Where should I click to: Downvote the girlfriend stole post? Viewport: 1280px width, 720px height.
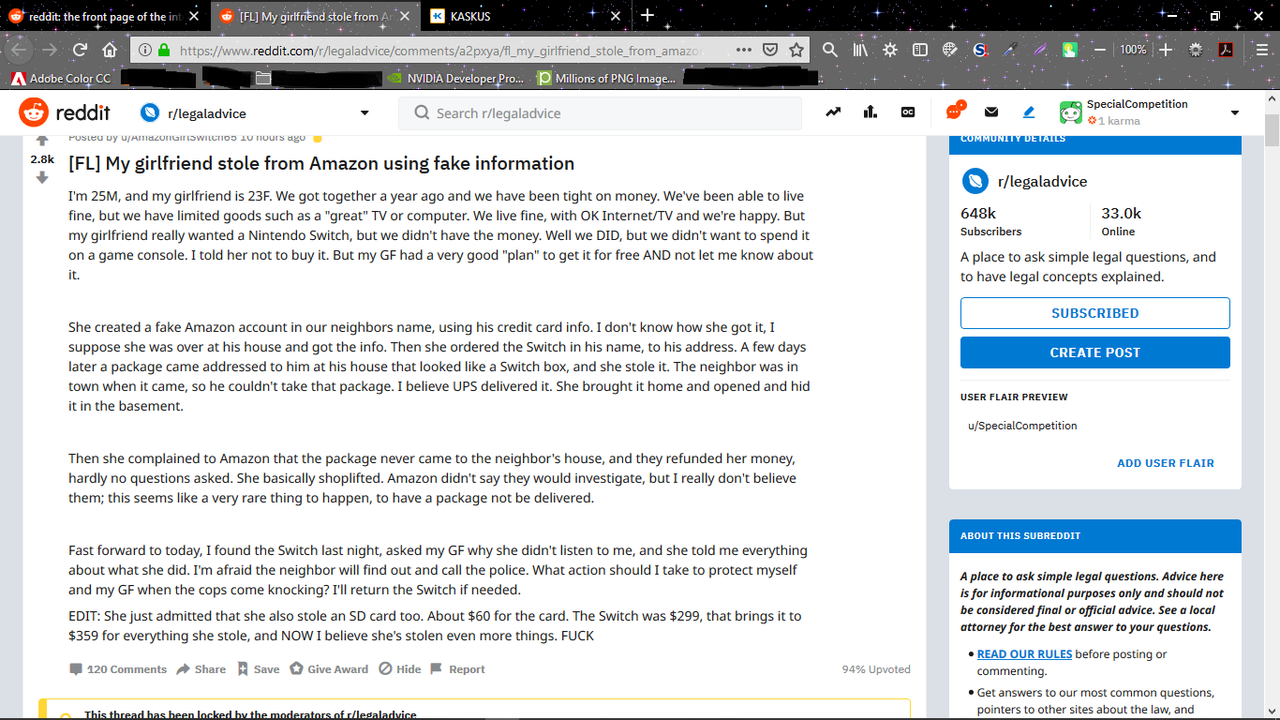pos(42,178)
